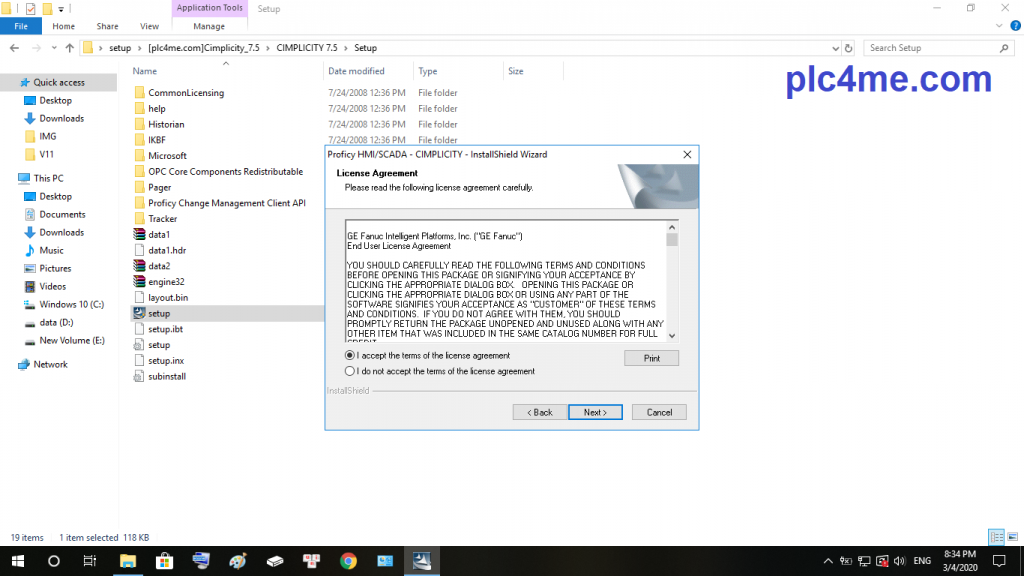Image resolution: width=1024 pixels, height=576 pixels.
Task: Open the View ribbon tab
Action: coord(149,26)
